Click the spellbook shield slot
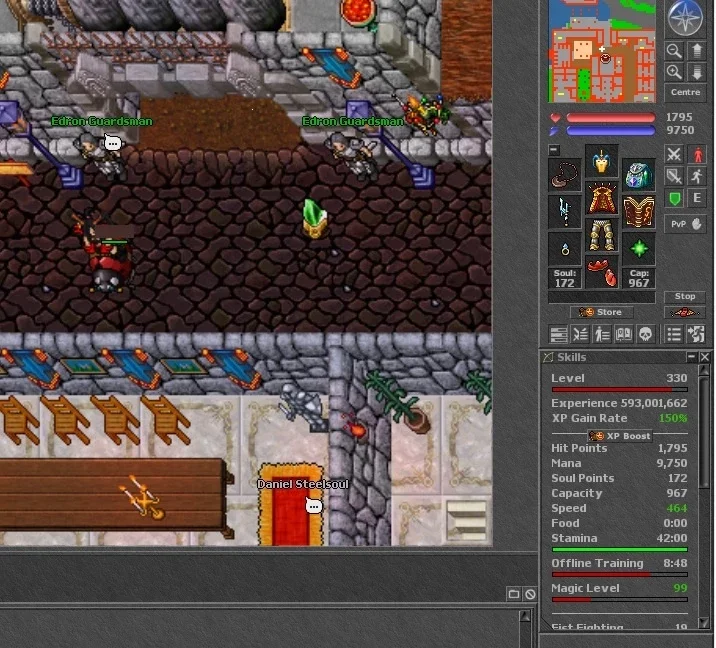 pyautogui.click(x=639, y=212)
